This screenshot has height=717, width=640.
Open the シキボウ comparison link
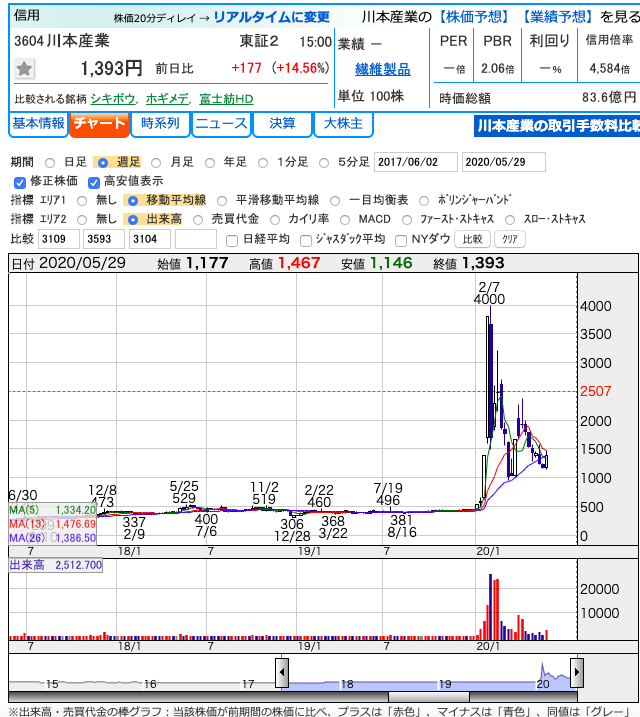click(x=113, y=99)
